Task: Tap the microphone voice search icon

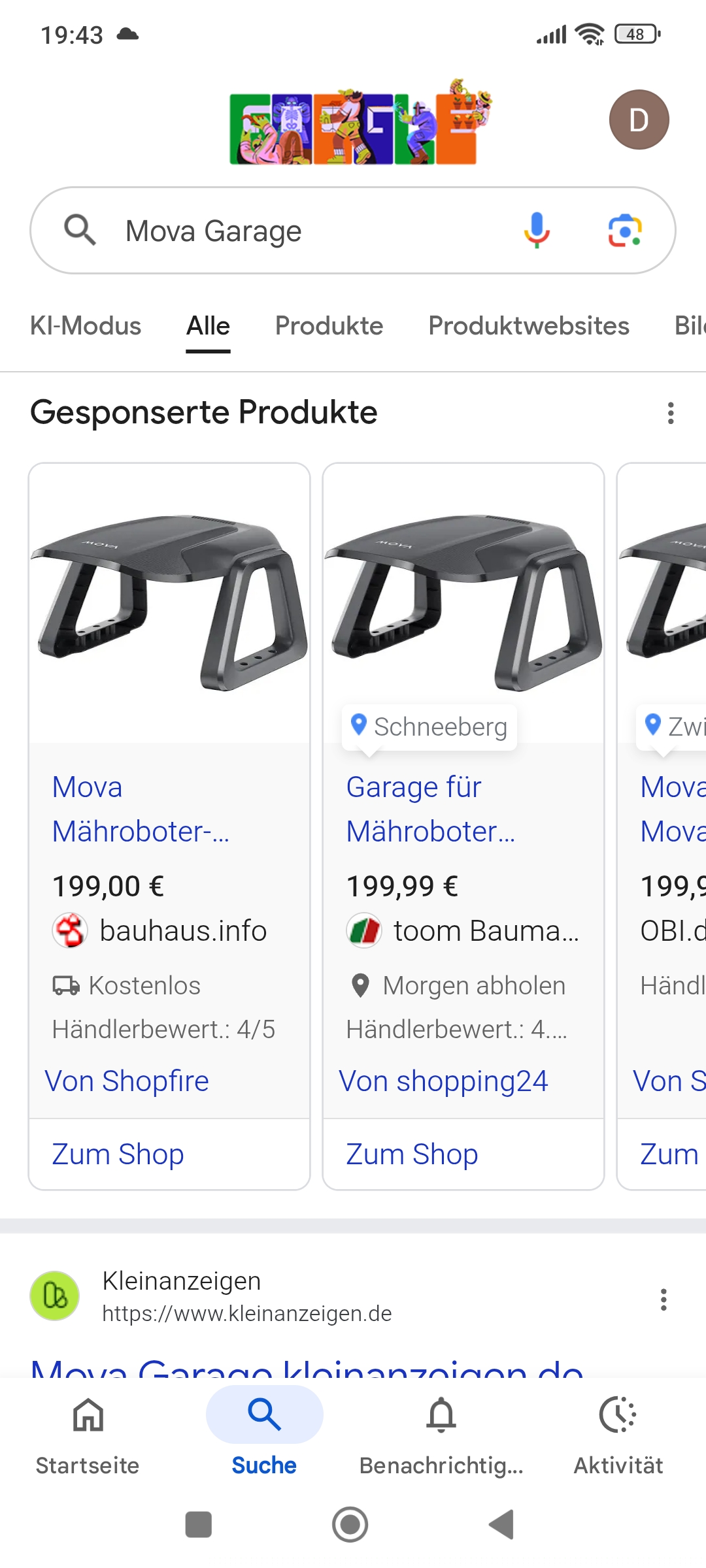Action: (537, 231)
